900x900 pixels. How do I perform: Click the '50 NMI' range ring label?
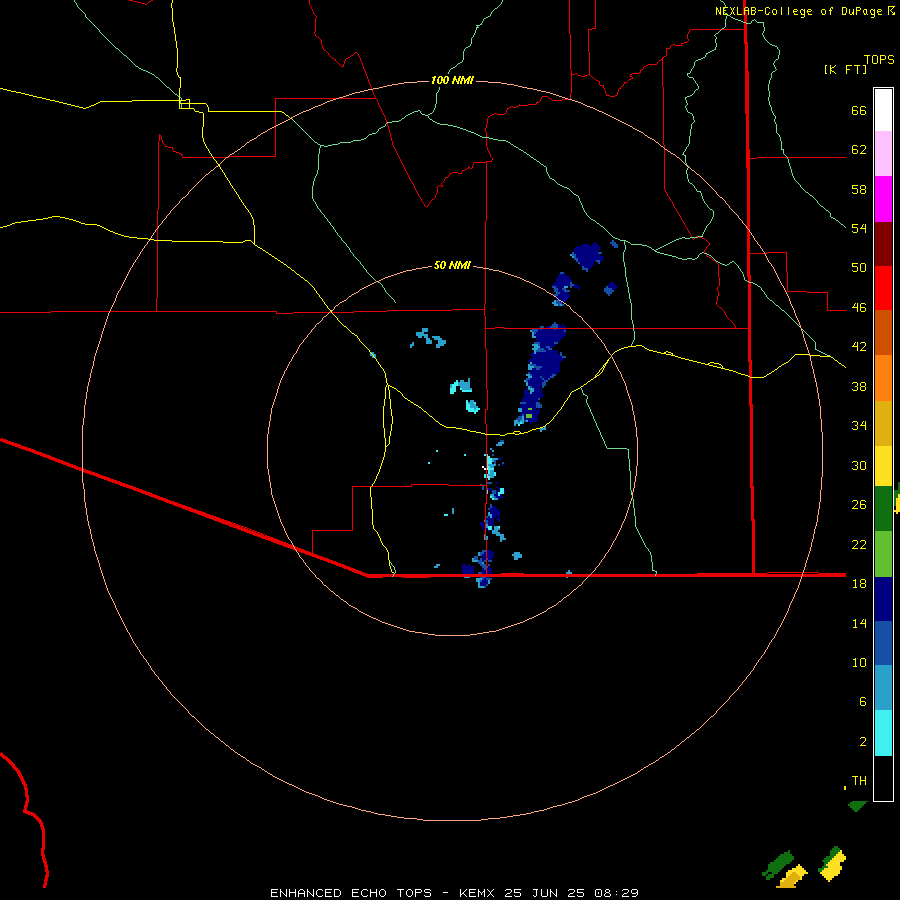[x=452, y=265]
